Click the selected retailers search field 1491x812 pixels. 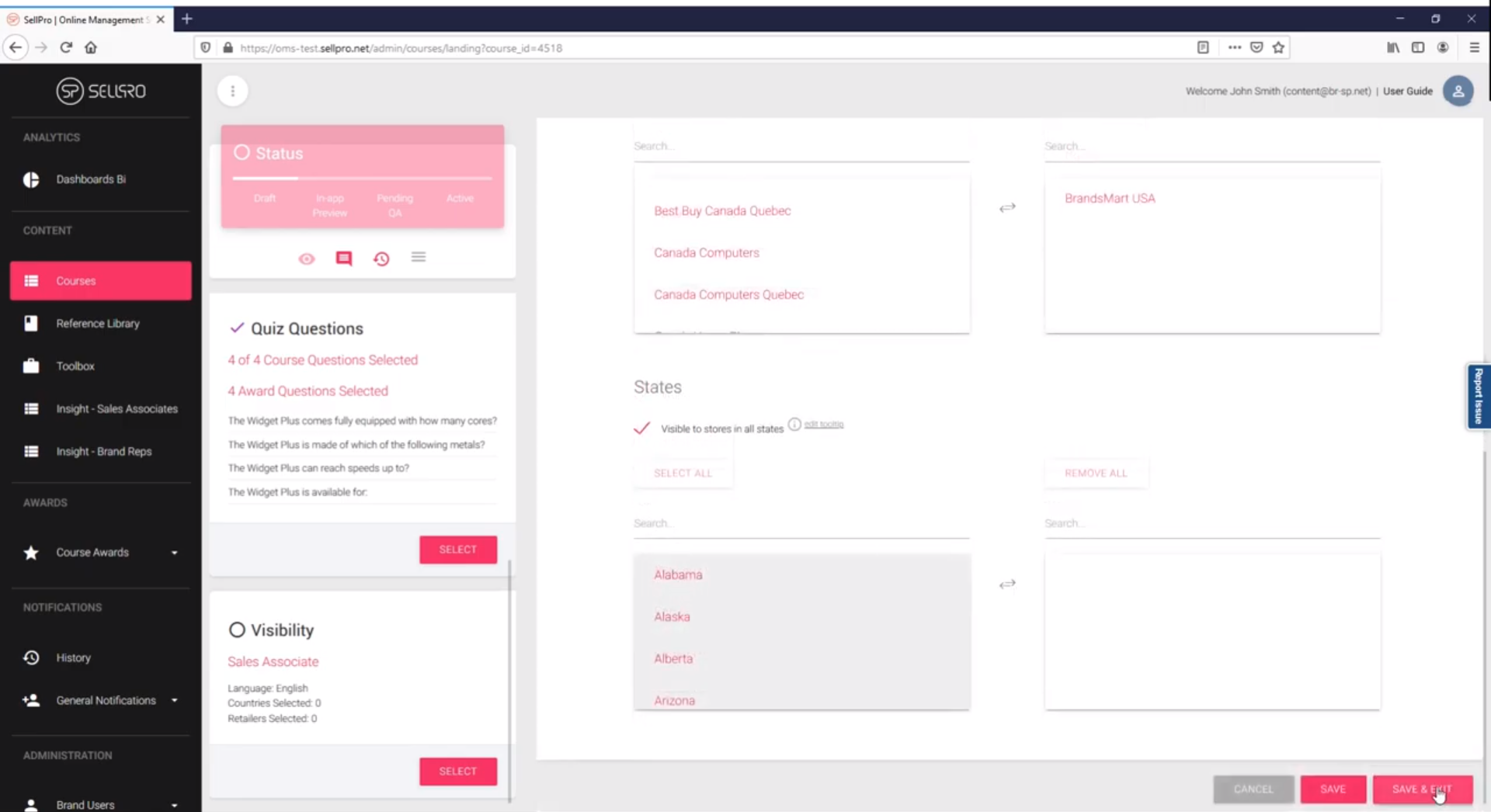(1212, 146)
